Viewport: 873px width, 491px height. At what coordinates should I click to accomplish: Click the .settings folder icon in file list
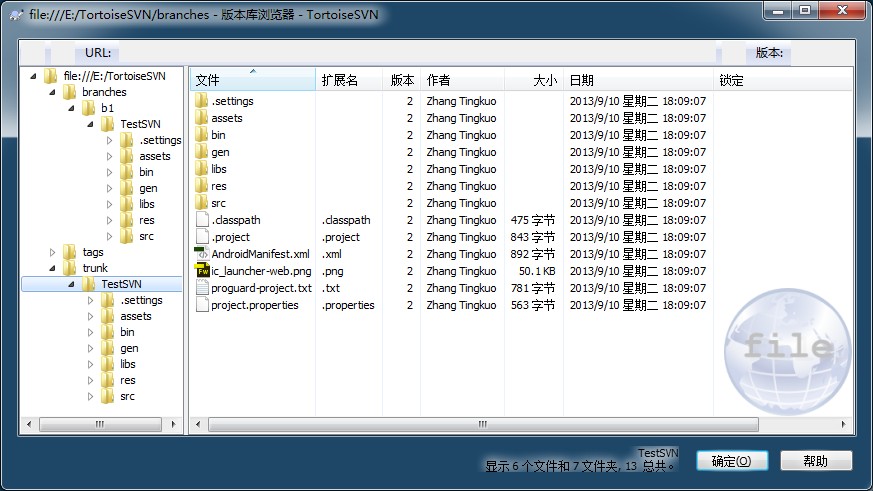201,101
